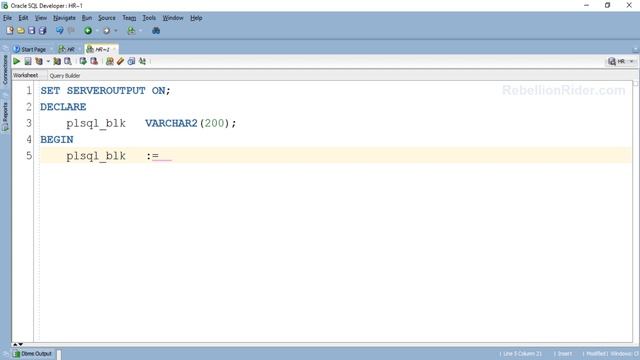This screenshot has height=360, width=640.
Task: Click the SET SERVEROUTPUT ON line
Action: (105, 91)
